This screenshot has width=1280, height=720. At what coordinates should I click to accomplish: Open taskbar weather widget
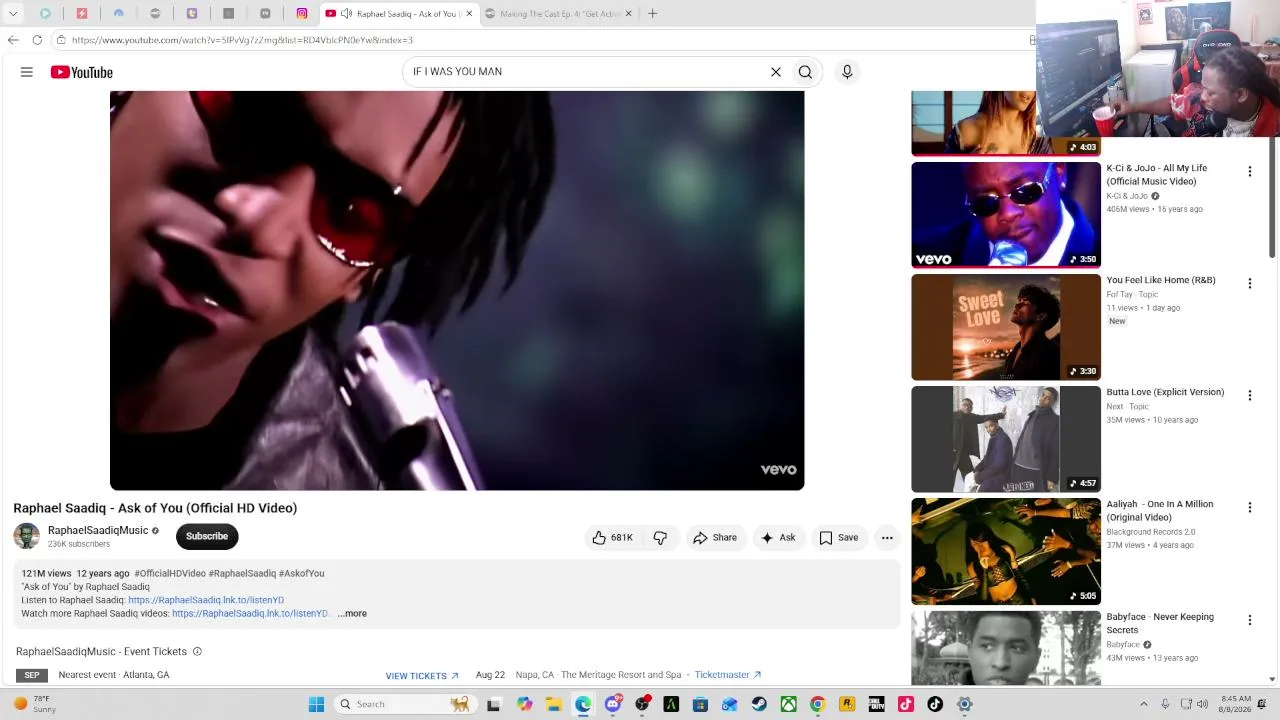32,704
